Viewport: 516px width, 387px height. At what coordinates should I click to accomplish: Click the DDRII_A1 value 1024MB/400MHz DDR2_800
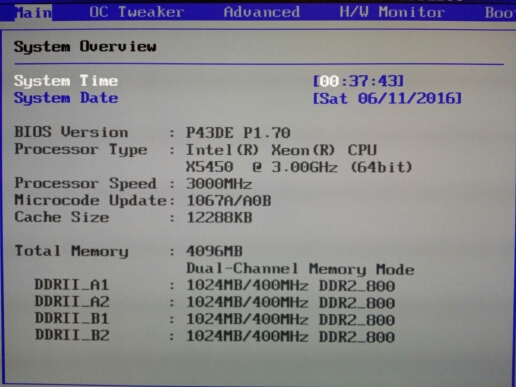290,286
